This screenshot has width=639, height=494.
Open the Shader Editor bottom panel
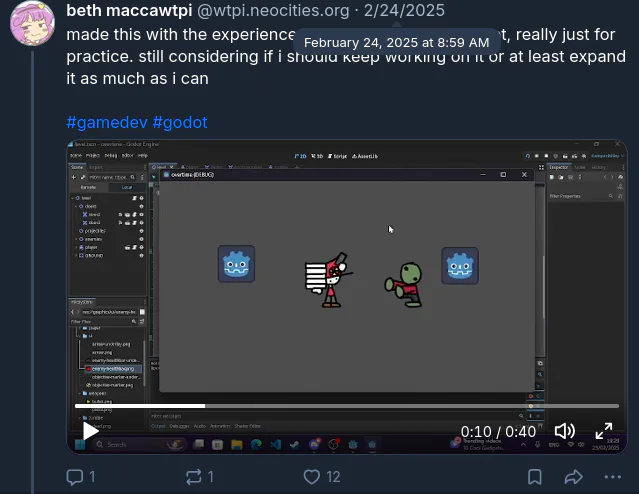(247, 426)
